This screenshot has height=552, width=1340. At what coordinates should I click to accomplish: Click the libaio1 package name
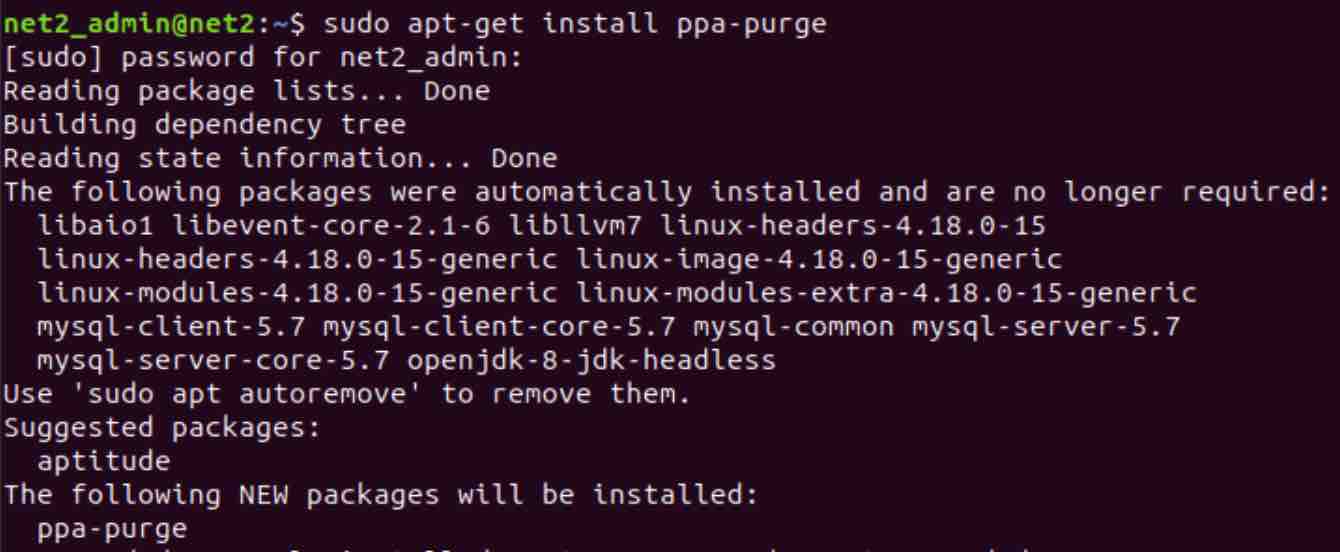click(96, 225)
